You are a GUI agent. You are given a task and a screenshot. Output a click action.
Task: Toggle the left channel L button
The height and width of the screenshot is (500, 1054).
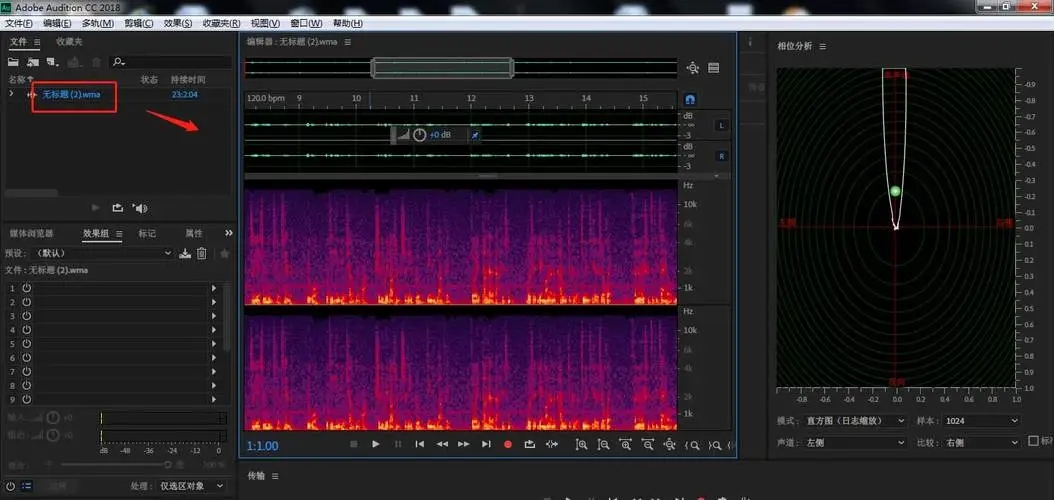coord(721,126)
